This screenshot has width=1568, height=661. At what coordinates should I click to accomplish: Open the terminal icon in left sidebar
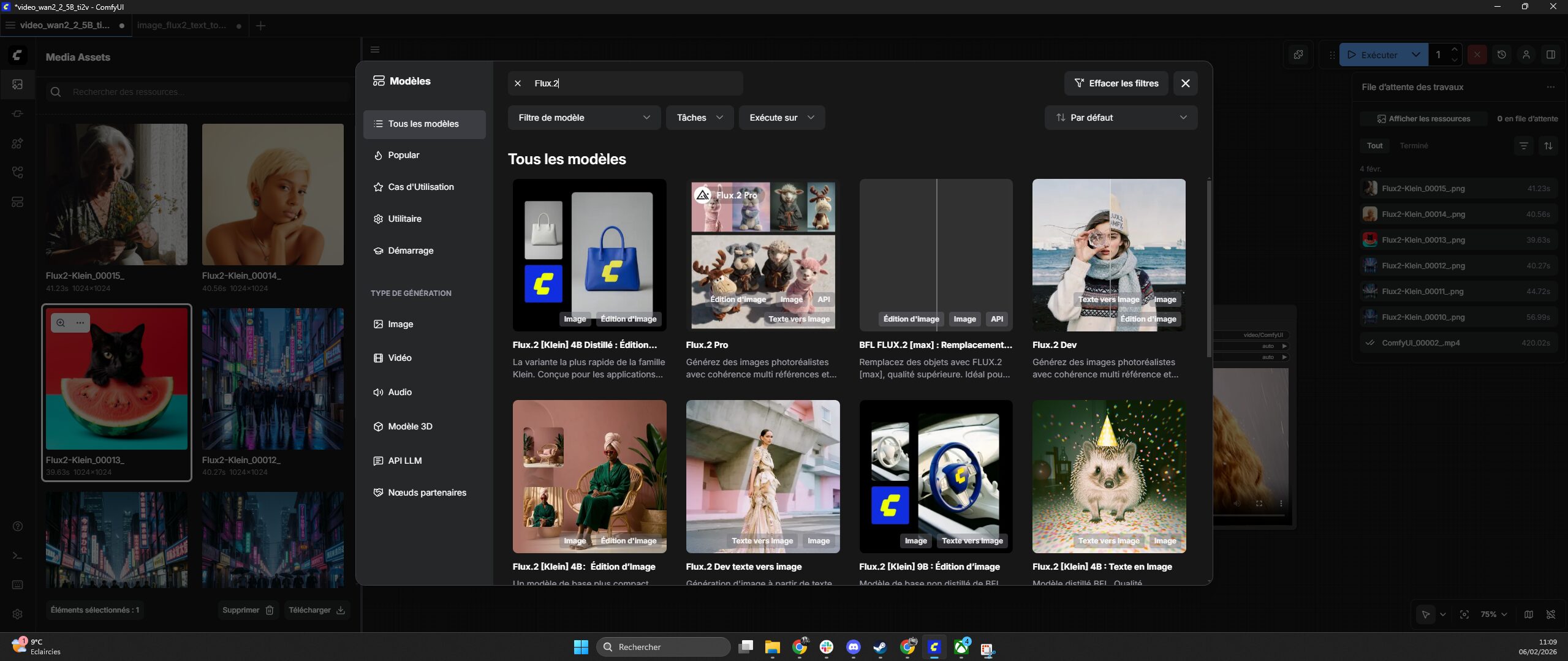tap(18, 556)
